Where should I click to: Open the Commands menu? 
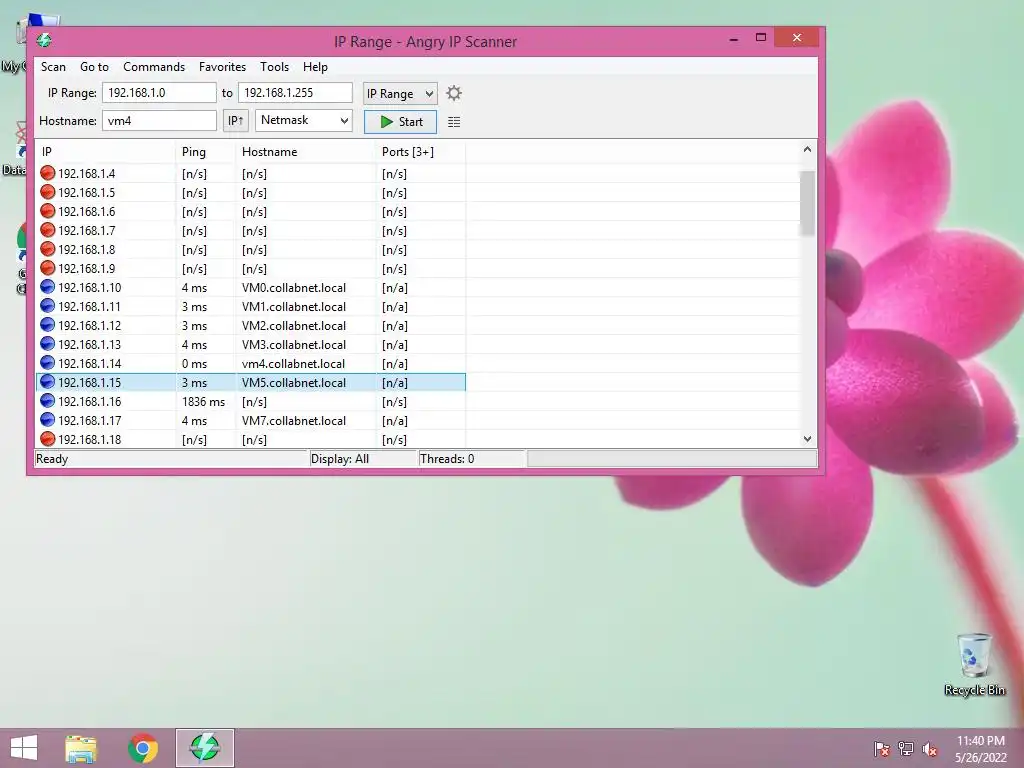[153, 67]
